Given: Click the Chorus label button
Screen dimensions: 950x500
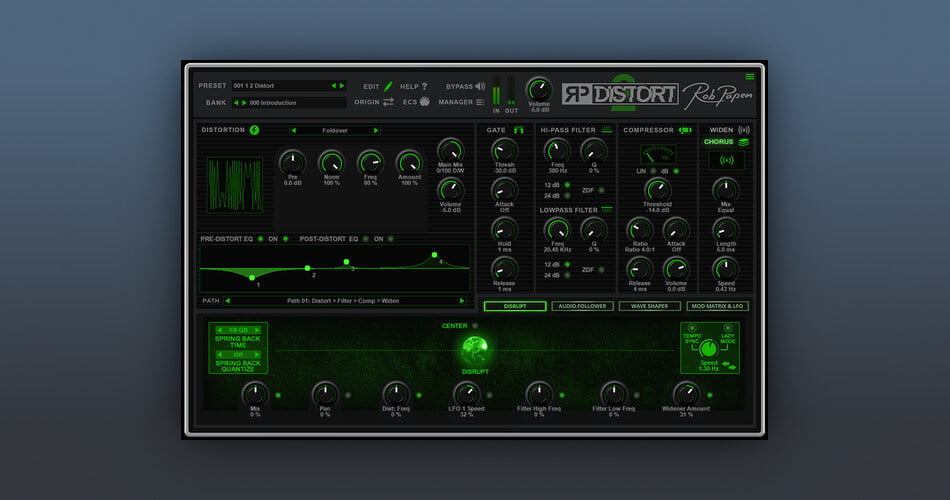Looking at the screenshot, I should coord(719,142).
